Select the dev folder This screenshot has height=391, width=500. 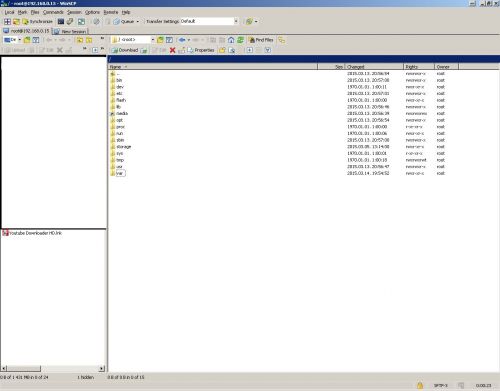pyautogui.click(x=120, y=87)
